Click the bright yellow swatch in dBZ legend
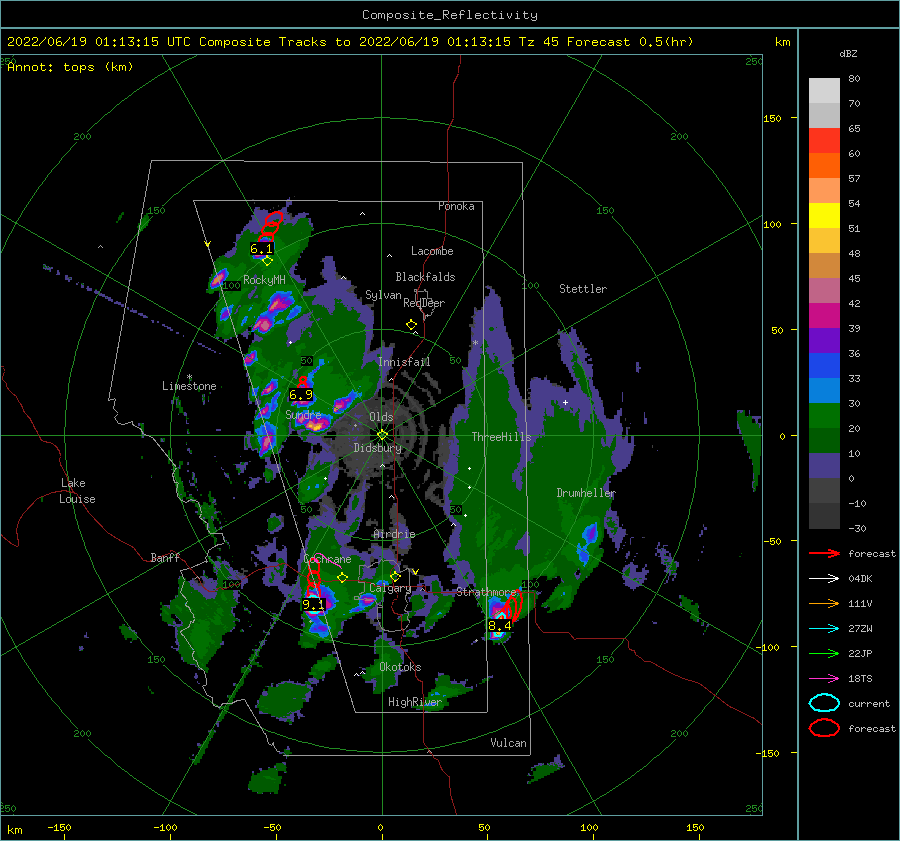 [x=824, y=216]
